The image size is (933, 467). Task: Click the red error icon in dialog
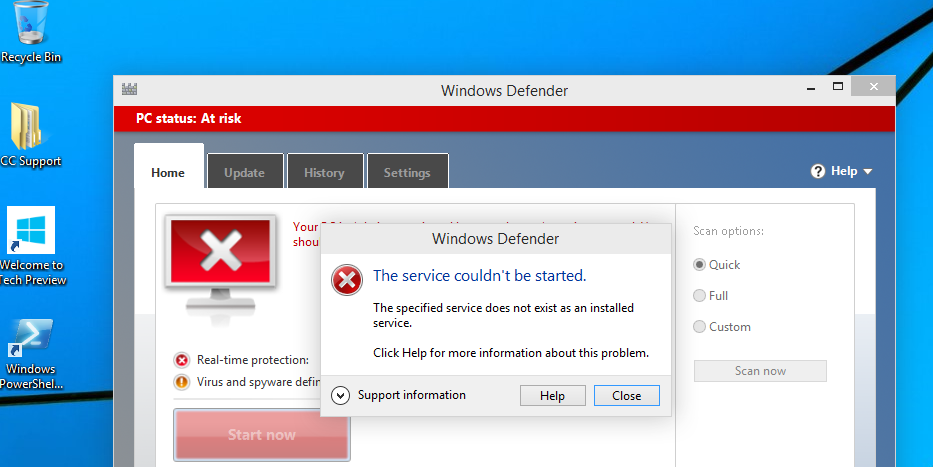coord(347,280)
